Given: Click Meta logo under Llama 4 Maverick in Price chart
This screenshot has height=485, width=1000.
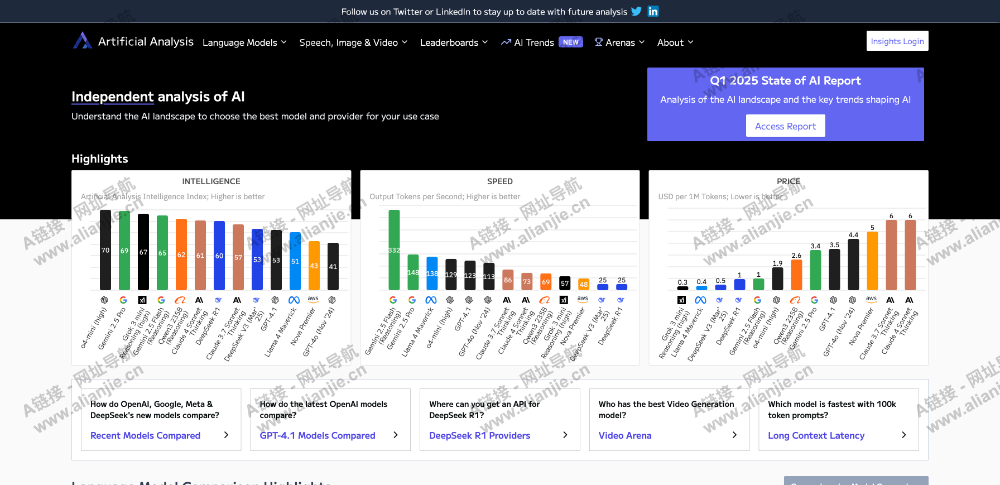Looking at the screenshot, I should click(702, 299).
